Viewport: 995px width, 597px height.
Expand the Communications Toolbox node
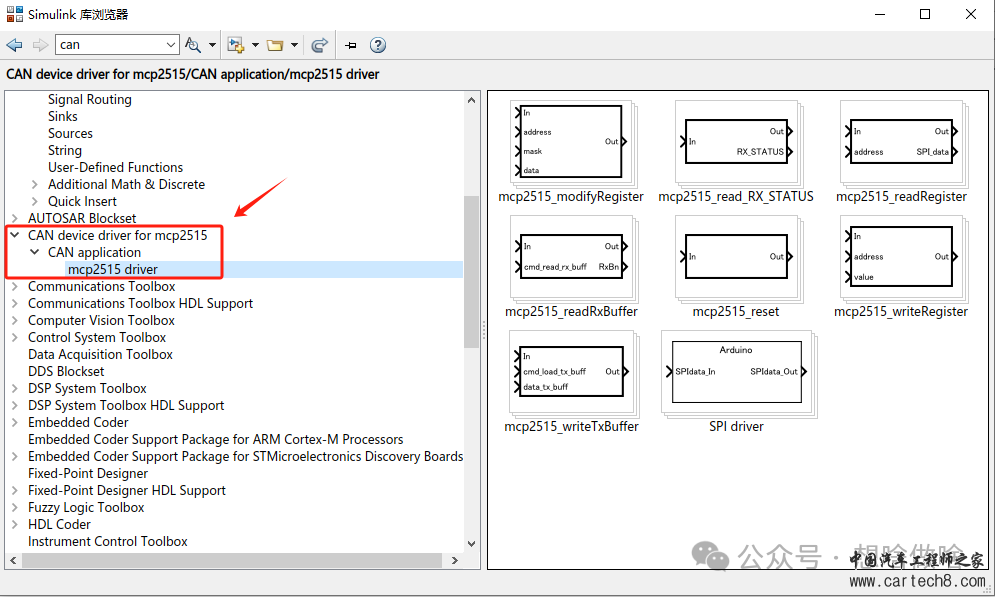pyautogui.click(x=15, y=286)
